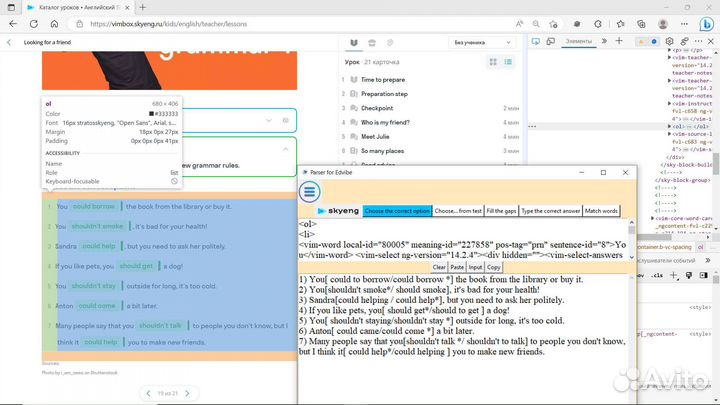Open the lesson plan bookmark tab

(x=354, y=43)
